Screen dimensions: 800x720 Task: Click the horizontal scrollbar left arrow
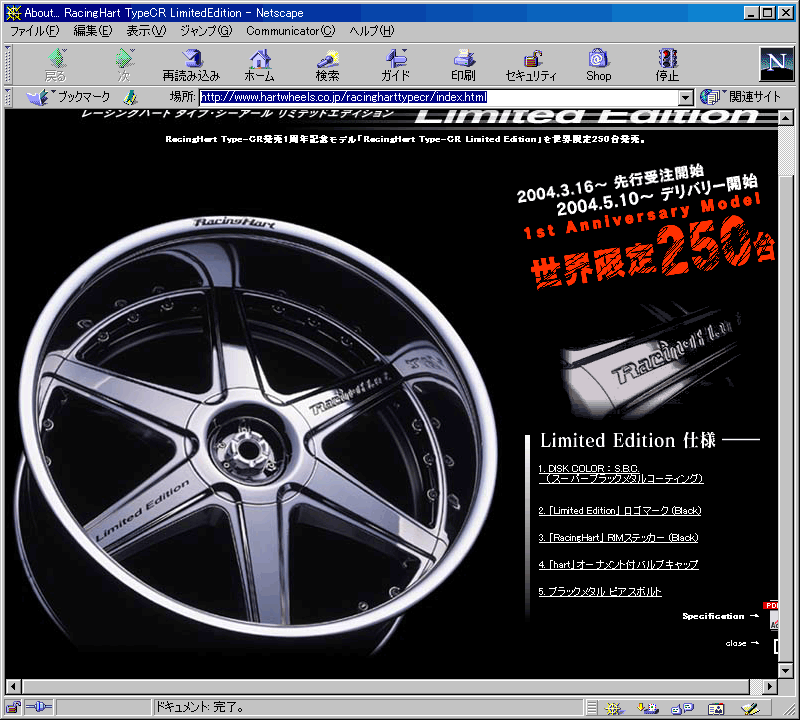[x=14, y=686]
